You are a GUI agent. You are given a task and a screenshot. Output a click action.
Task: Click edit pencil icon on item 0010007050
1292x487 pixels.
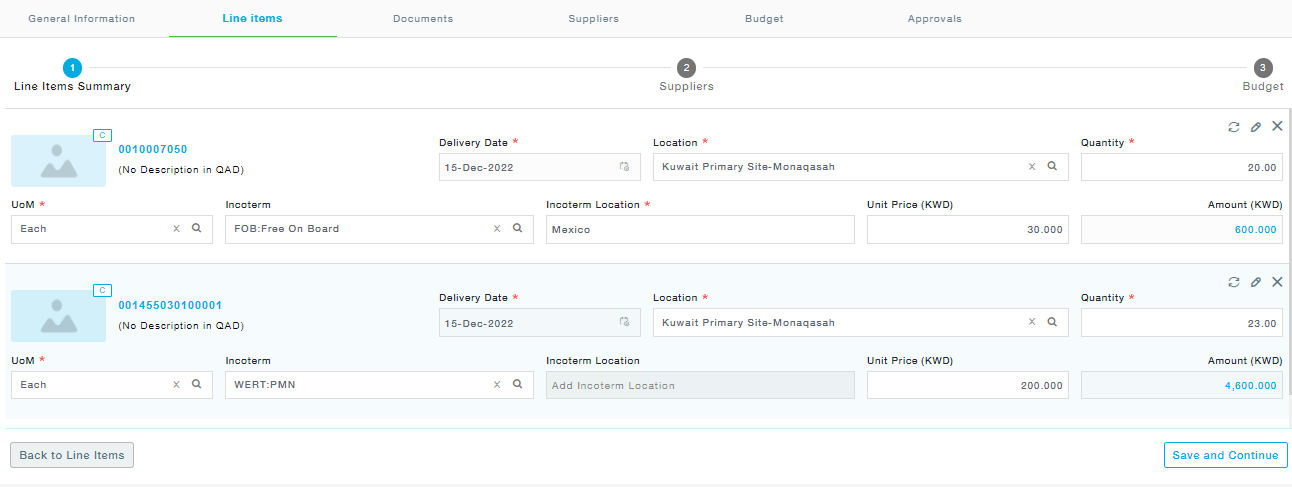pyautogui.click(x=1256, y=127)
